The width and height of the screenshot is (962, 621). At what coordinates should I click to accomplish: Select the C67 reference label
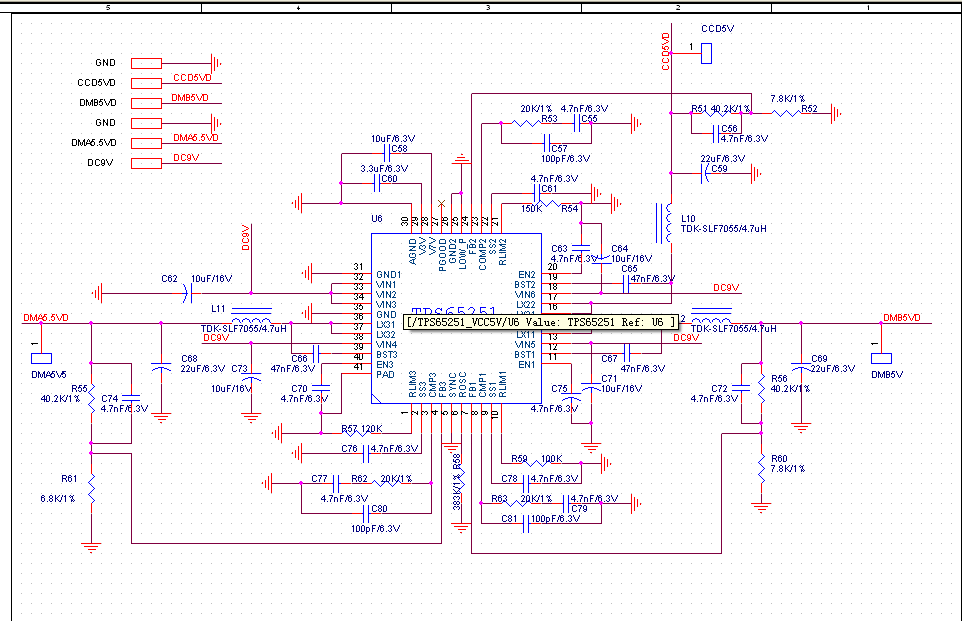click(609, 358)
